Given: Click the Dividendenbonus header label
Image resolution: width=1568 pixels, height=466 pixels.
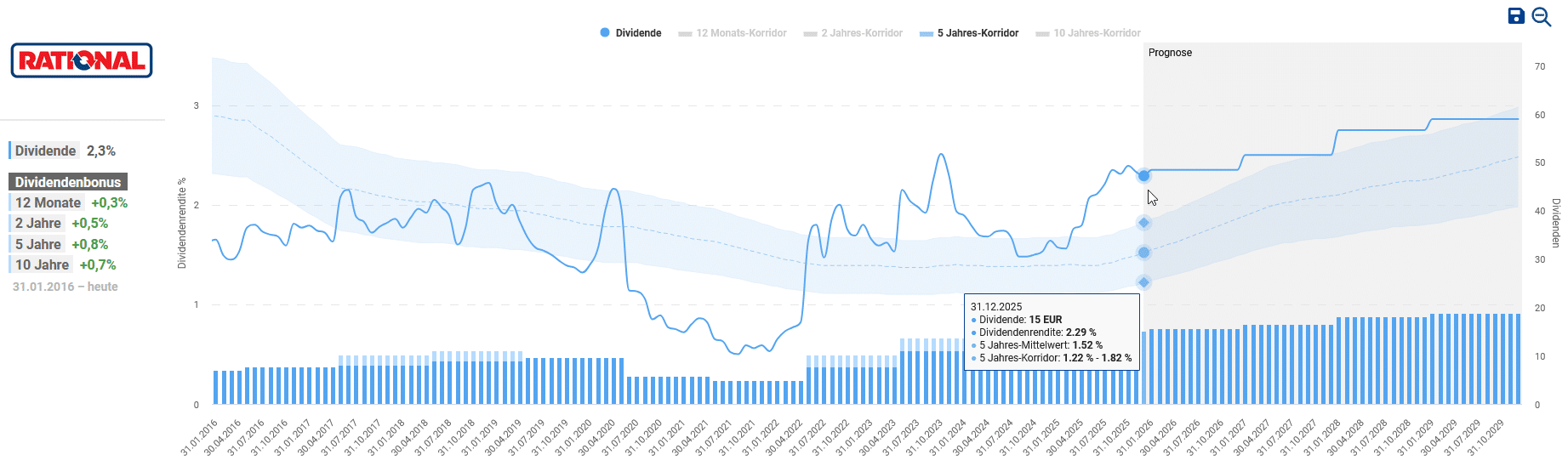Looking at the screenshot, I should pos(68,182).
